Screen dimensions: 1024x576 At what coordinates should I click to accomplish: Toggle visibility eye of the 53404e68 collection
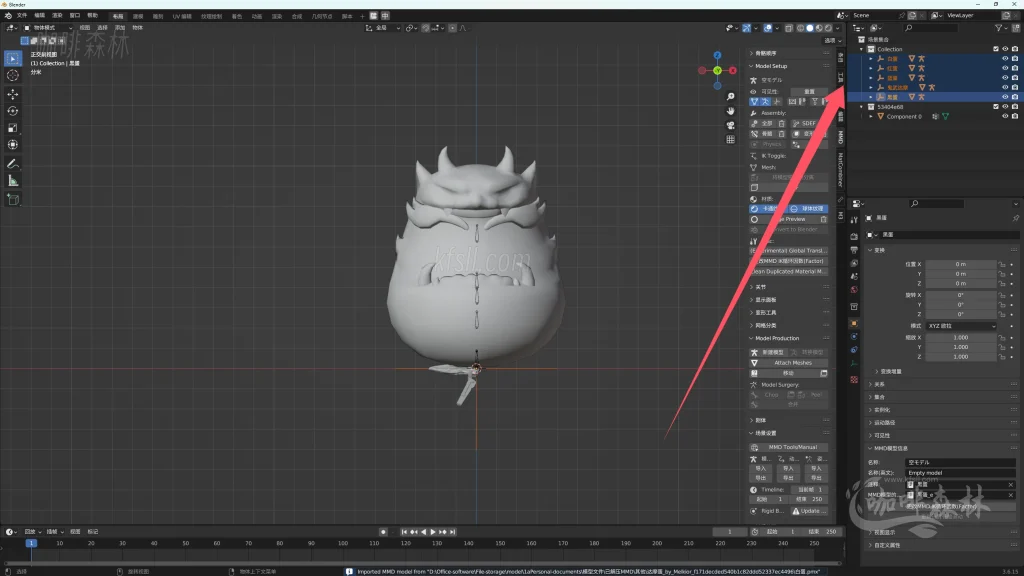pyautogui.click(x=1005, y=107)
